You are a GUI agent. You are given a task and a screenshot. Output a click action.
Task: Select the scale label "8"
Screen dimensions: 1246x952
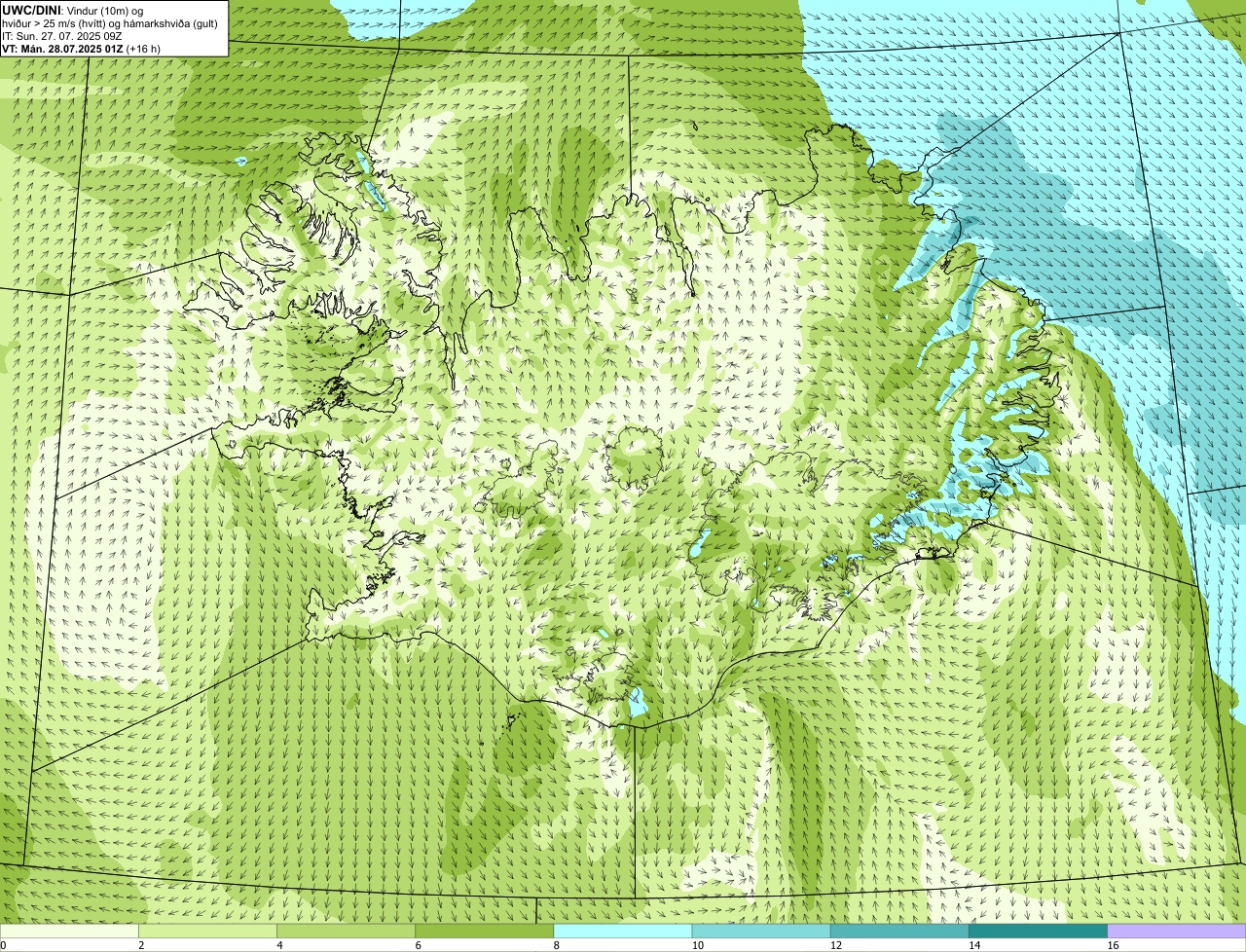(556, 945)
